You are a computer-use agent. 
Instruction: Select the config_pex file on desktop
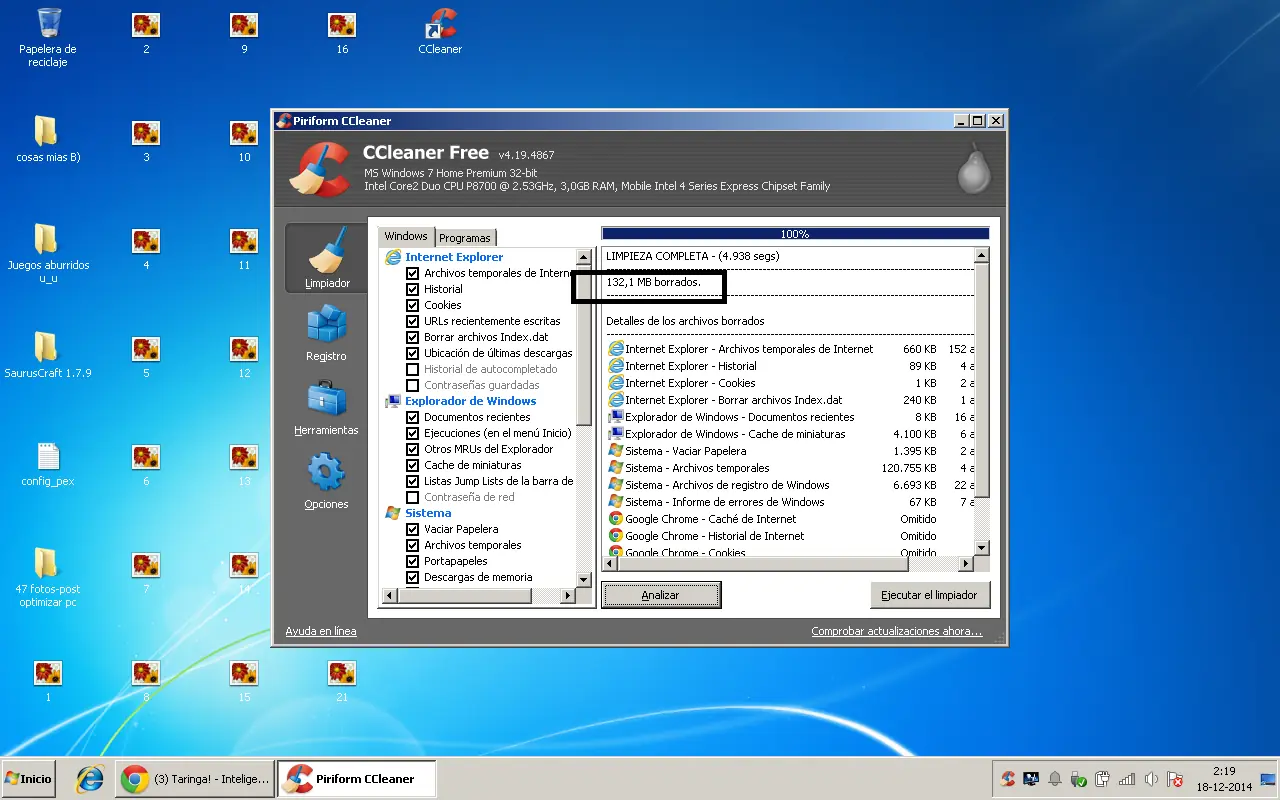(x=48, y=463)
